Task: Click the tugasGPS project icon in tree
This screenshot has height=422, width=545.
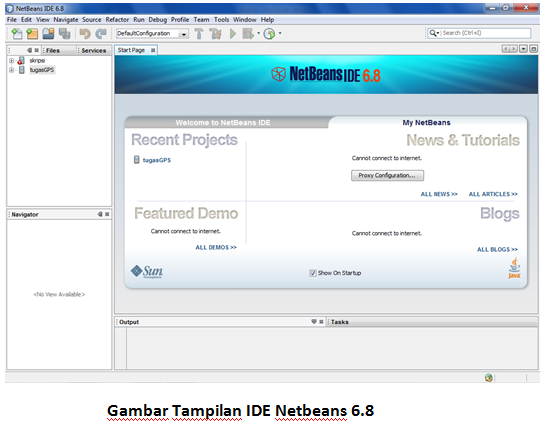Action: pyautogui.click(x=22, y=70)
